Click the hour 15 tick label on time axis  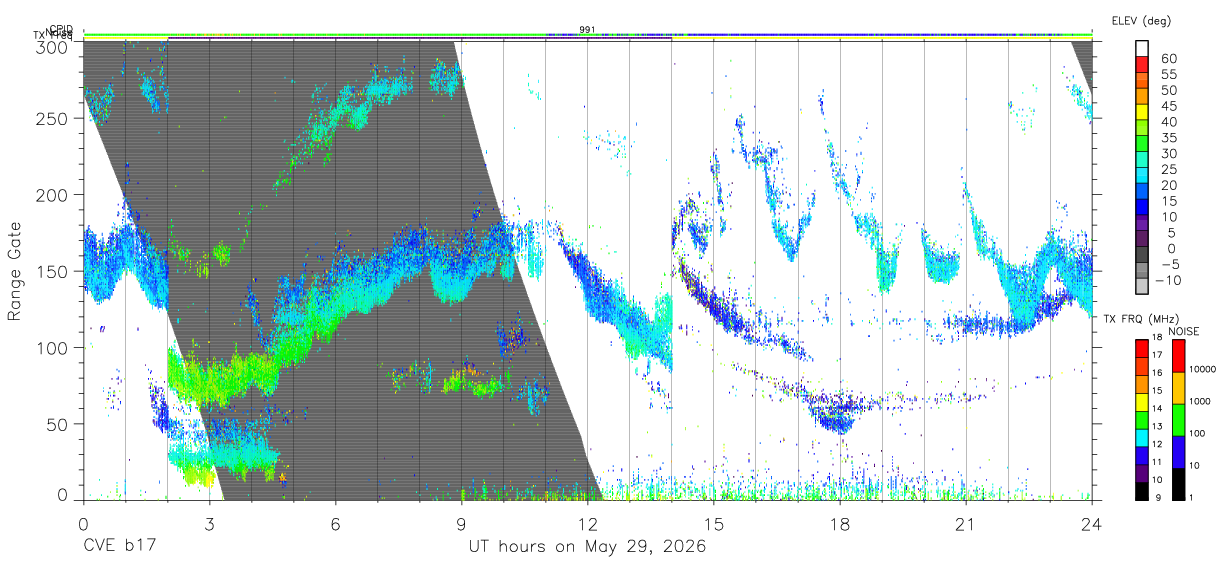(x=713, y=523)
